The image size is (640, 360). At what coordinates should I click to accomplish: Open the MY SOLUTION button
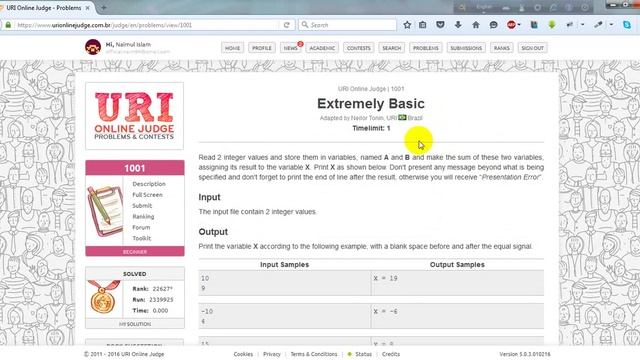pyautogui.click(x=135, y=324)
